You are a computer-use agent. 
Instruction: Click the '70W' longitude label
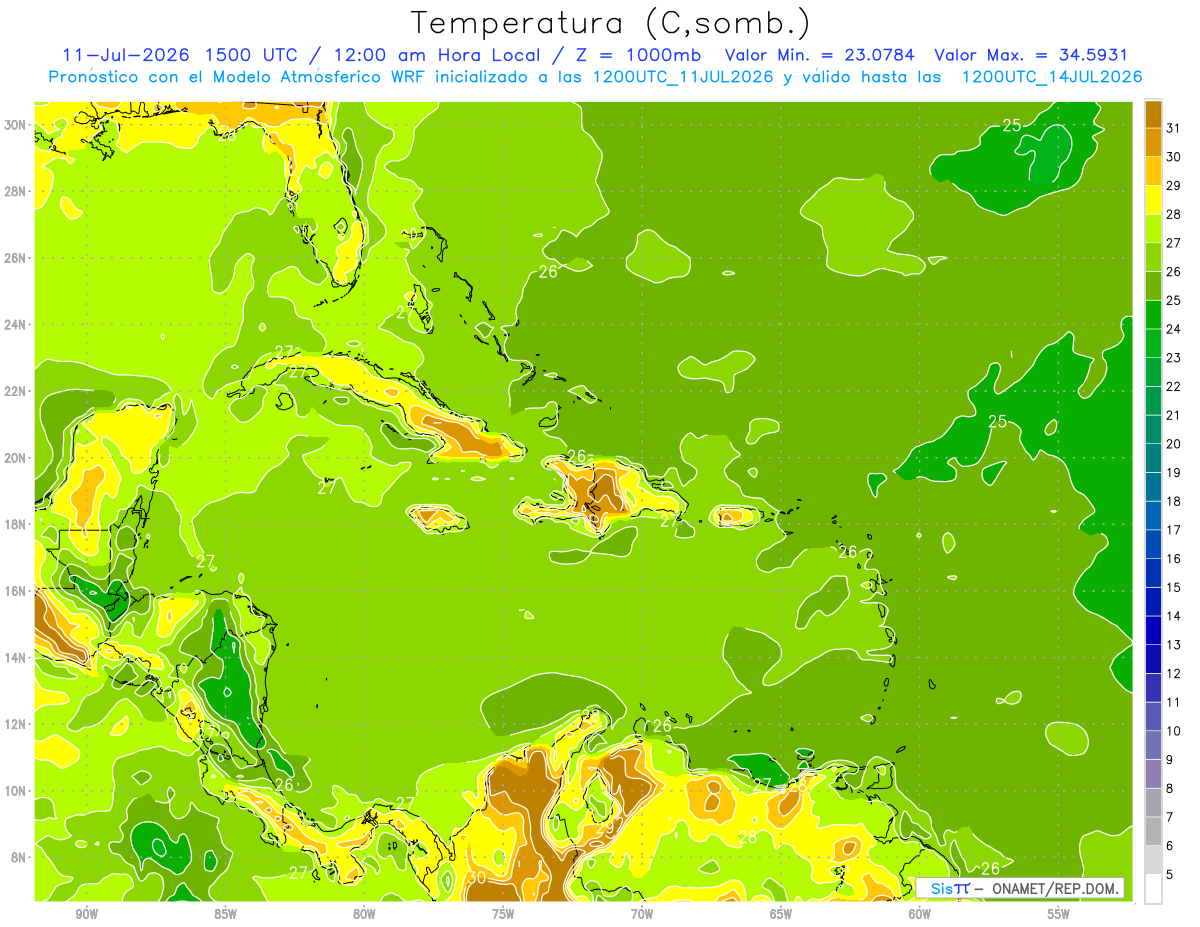642,914
